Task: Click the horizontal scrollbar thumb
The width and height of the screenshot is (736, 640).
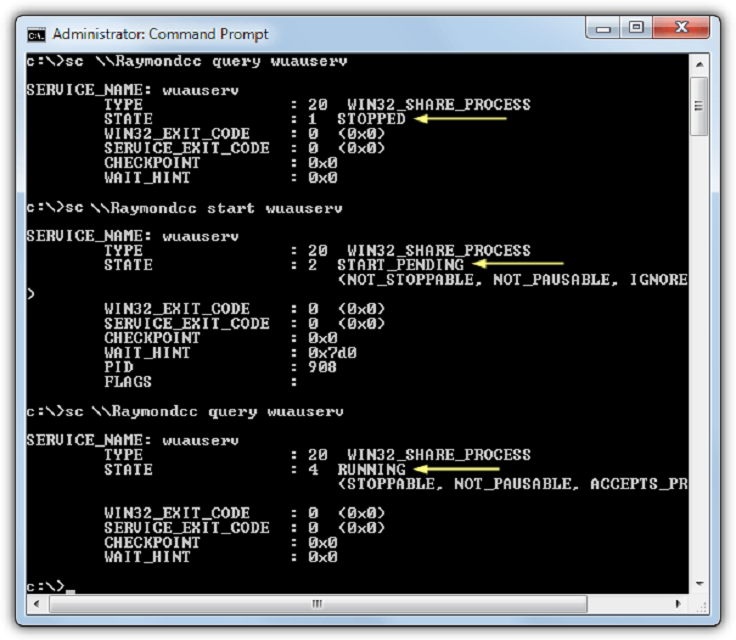Action: click(x=318, y=604)
